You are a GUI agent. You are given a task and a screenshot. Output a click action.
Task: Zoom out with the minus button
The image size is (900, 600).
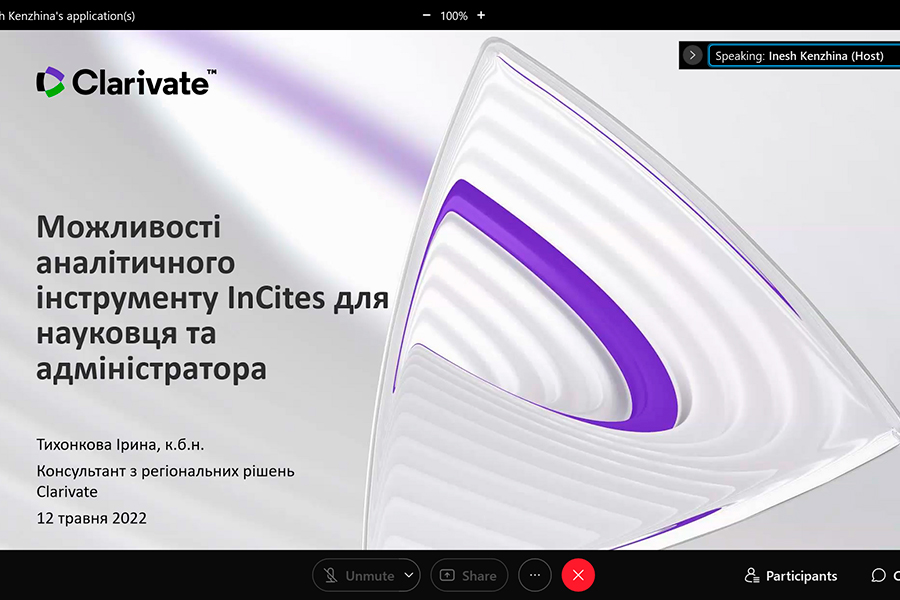coord(427,15)
